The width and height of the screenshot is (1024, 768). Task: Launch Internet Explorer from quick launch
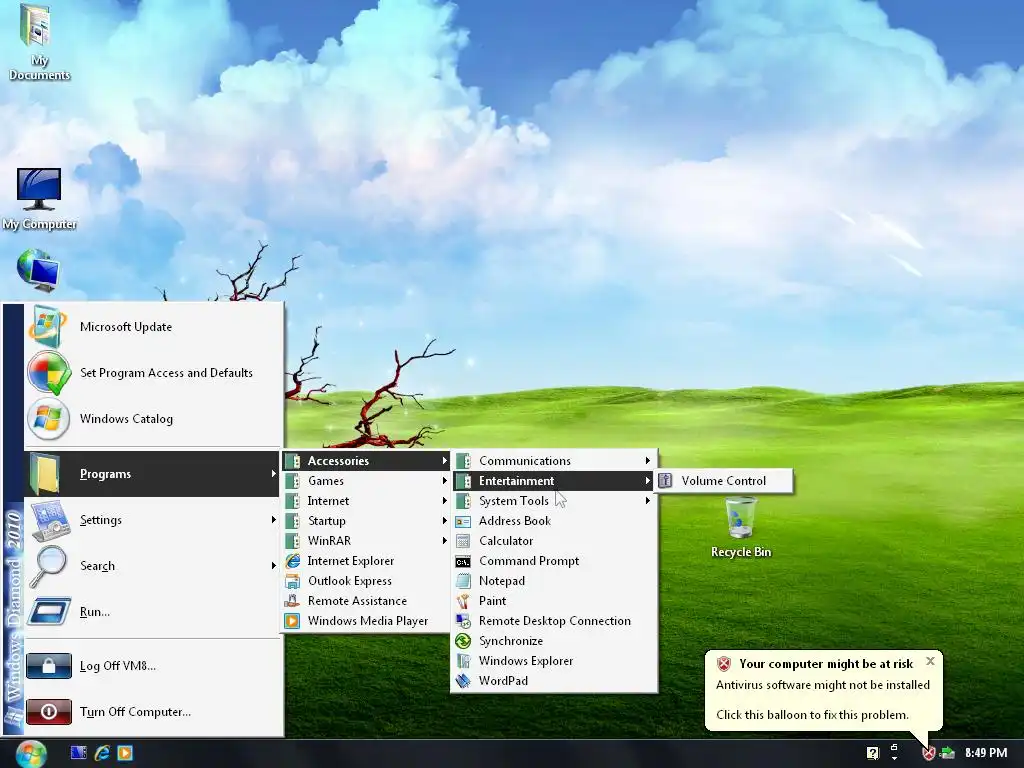[x=102, y=753]
